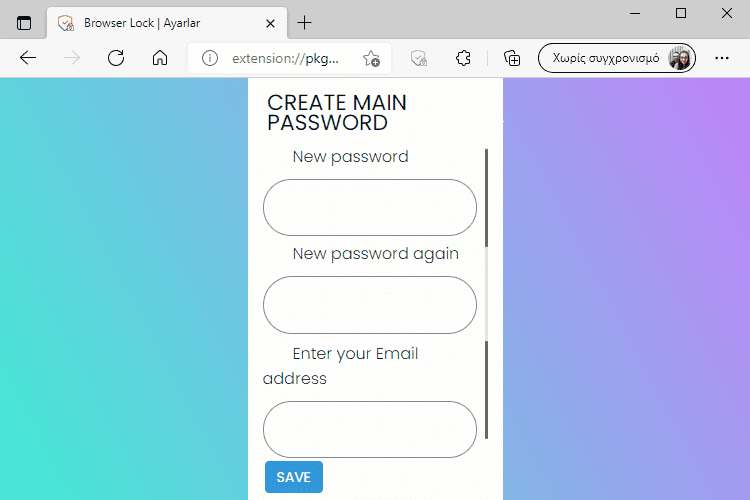Close the browser window
The width and height of the screenshot is (750, 500).
point(727,13)
